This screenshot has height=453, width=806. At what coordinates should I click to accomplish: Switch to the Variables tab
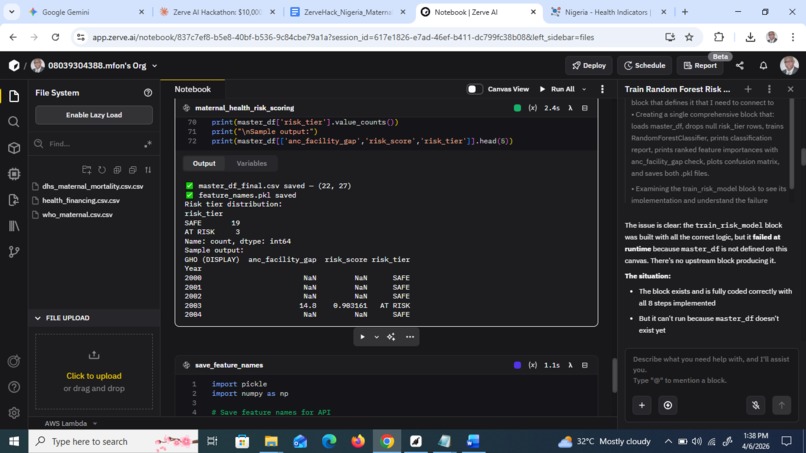point(251,164)
